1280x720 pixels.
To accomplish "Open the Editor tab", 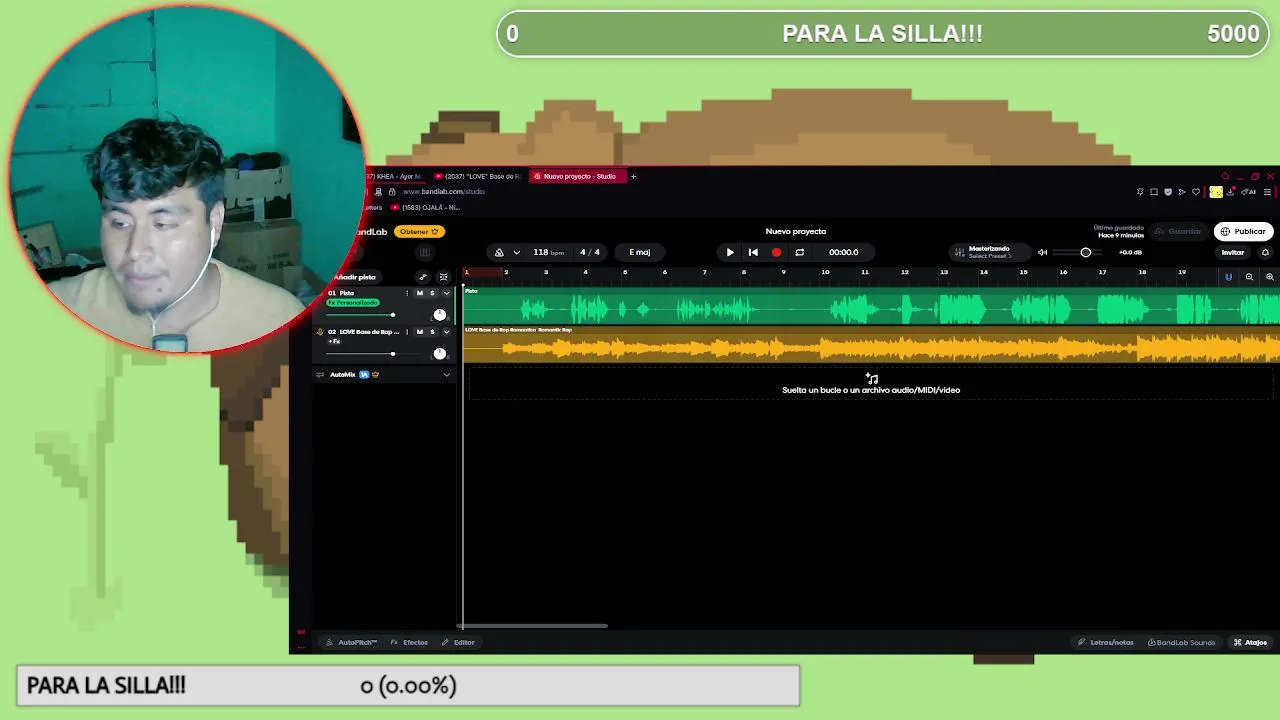I will 459,642.
